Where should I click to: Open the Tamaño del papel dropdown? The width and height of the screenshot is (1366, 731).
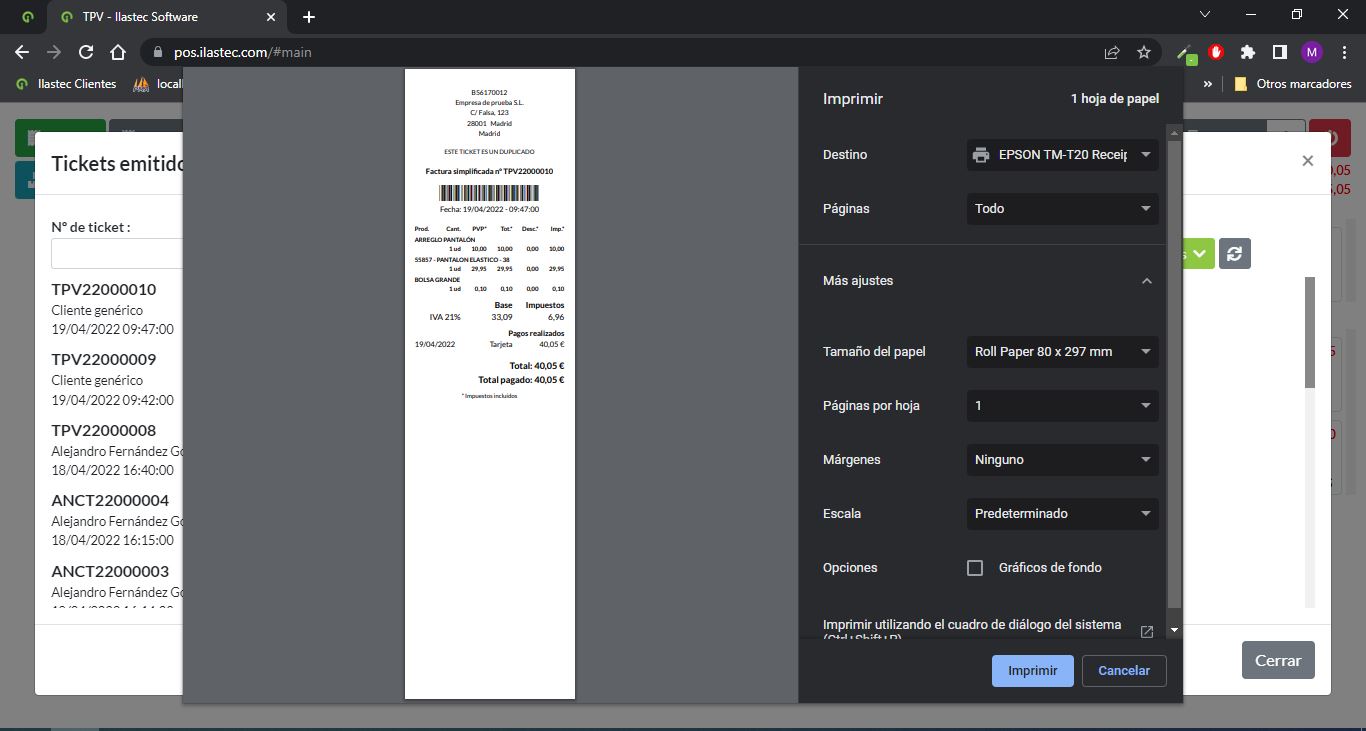pyautogui.click(x=1062, y=352)
